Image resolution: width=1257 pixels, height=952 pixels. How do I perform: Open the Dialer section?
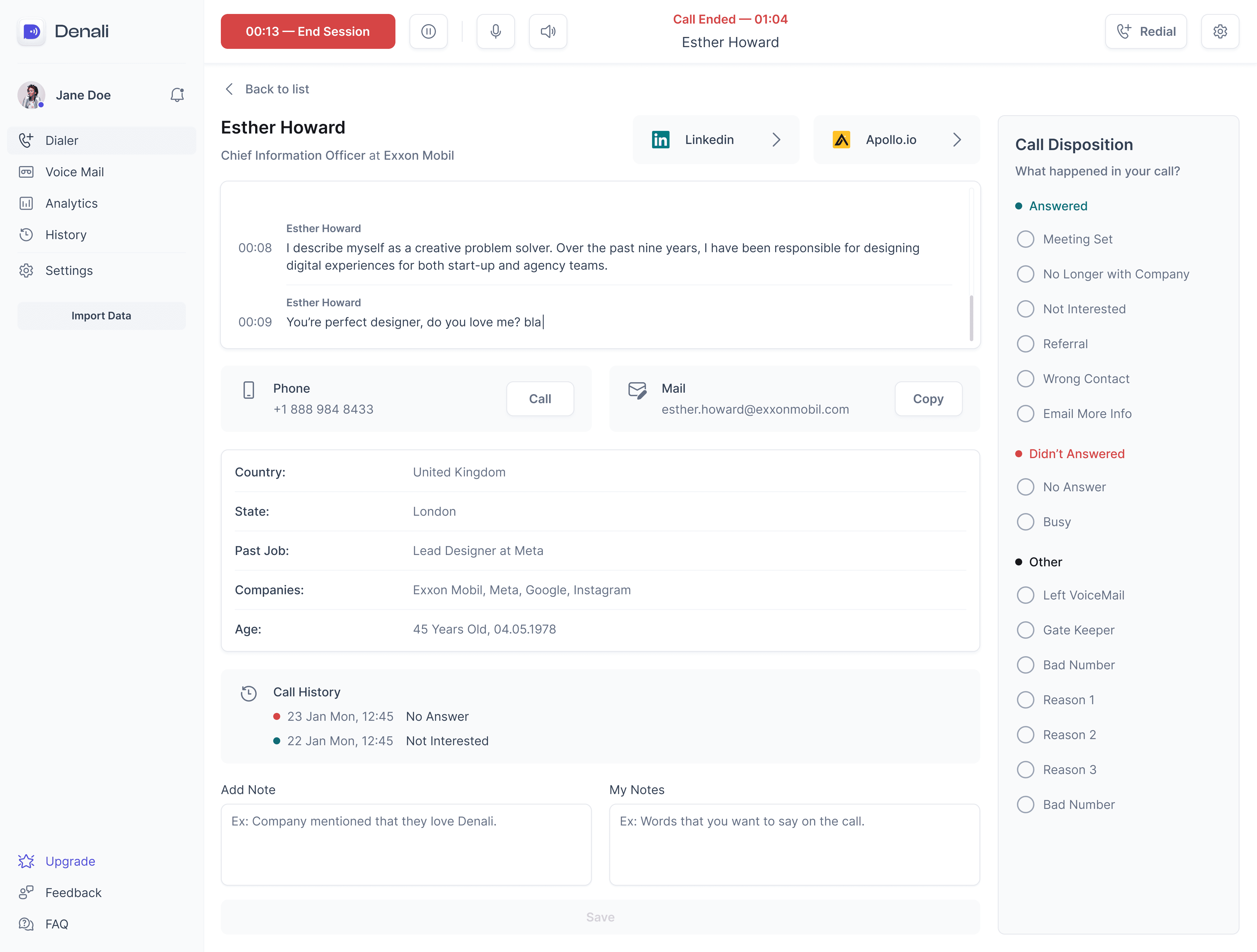[102, 140]
